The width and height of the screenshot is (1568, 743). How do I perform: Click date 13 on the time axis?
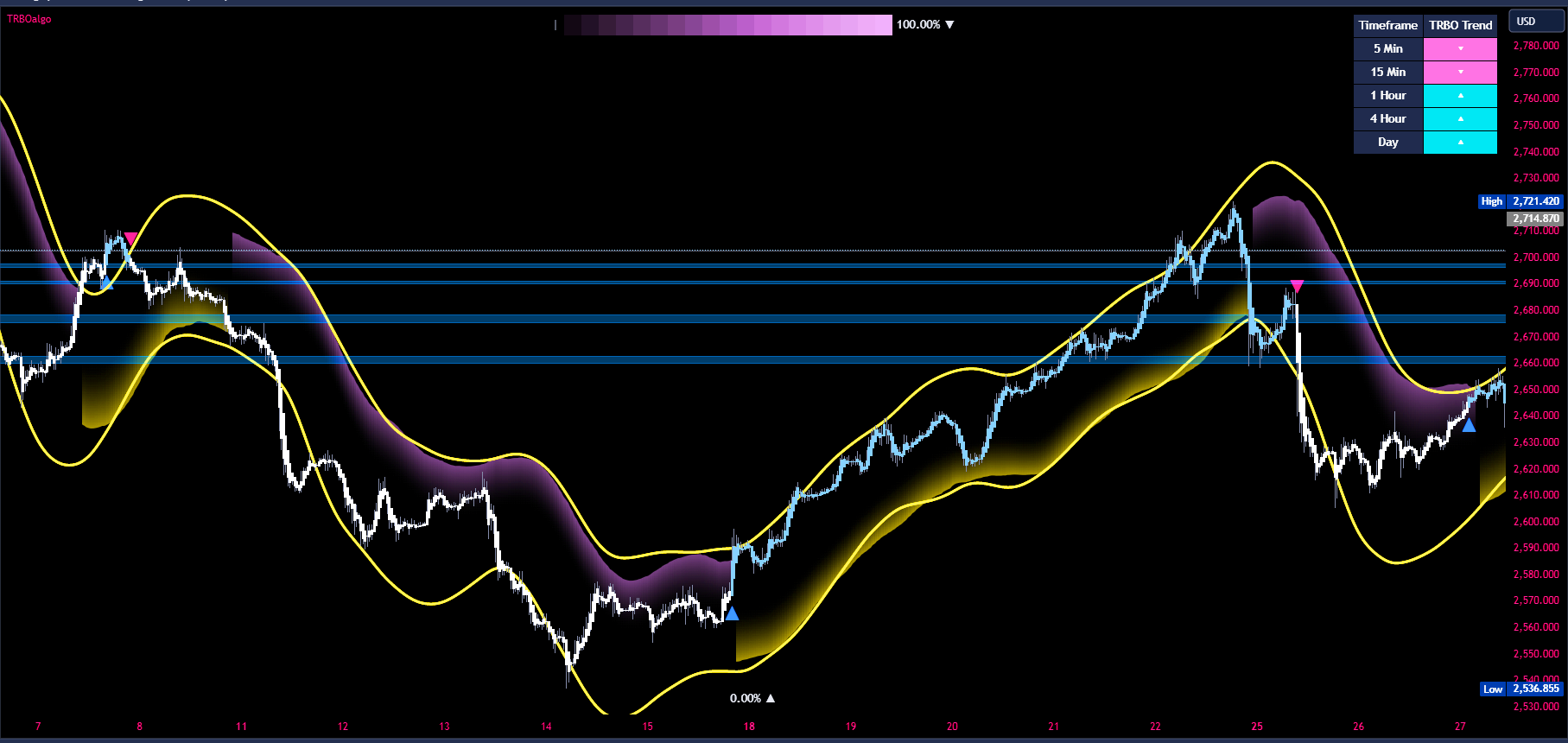click(444, 727)
